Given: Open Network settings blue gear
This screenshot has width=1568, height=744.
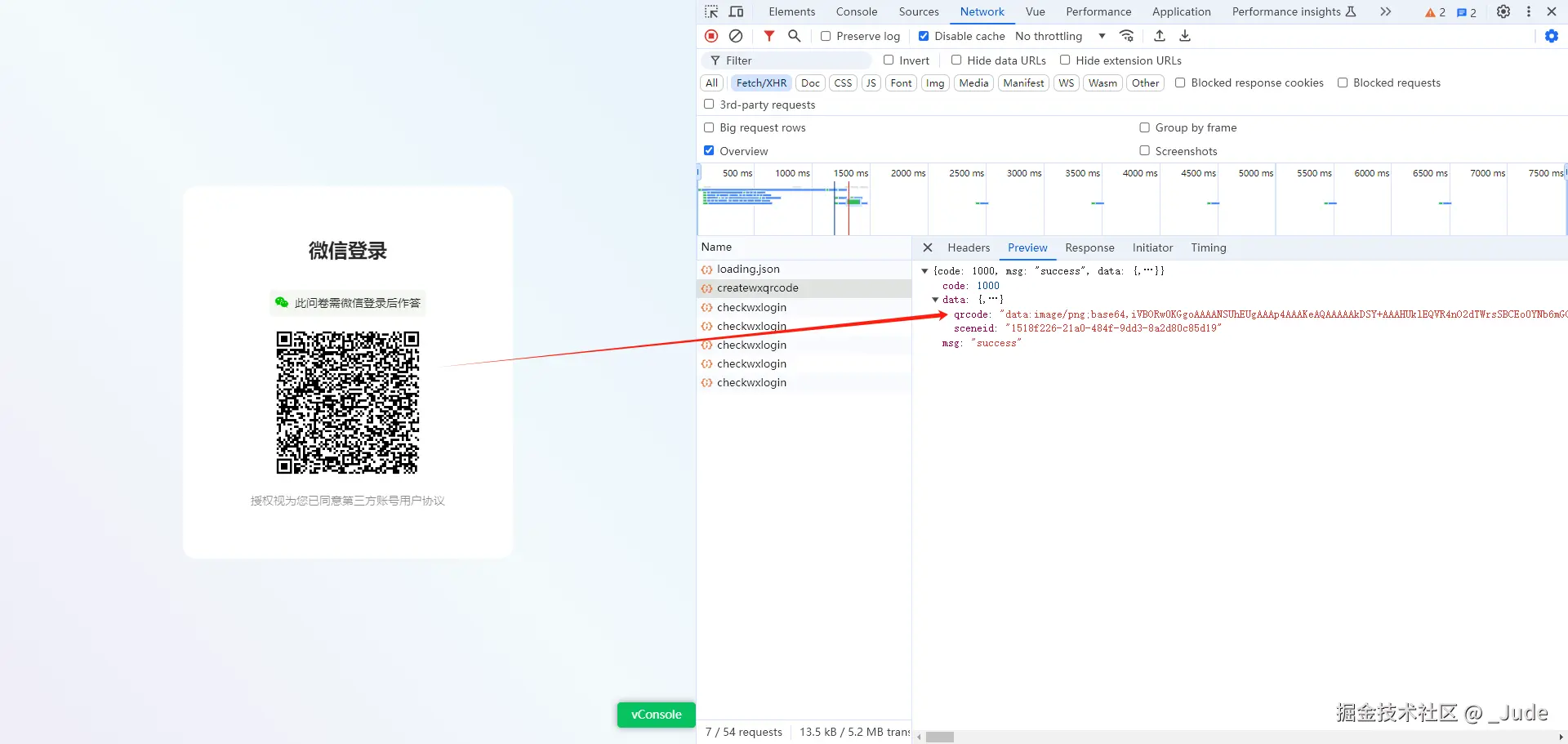Looking at the screenshot, I should tap(1552, 36).
